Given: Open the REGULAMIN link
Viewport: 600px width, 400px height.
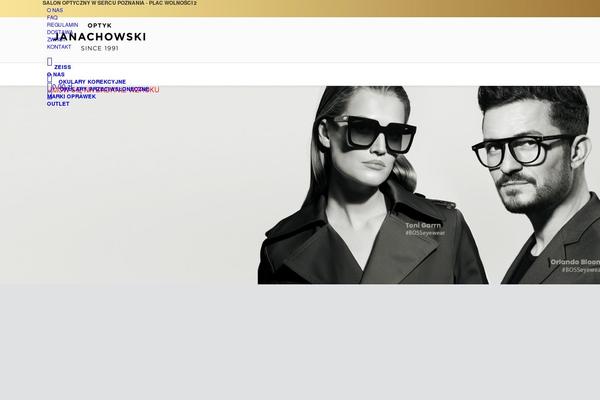Looking at the screenshot, I should [62, 25].
